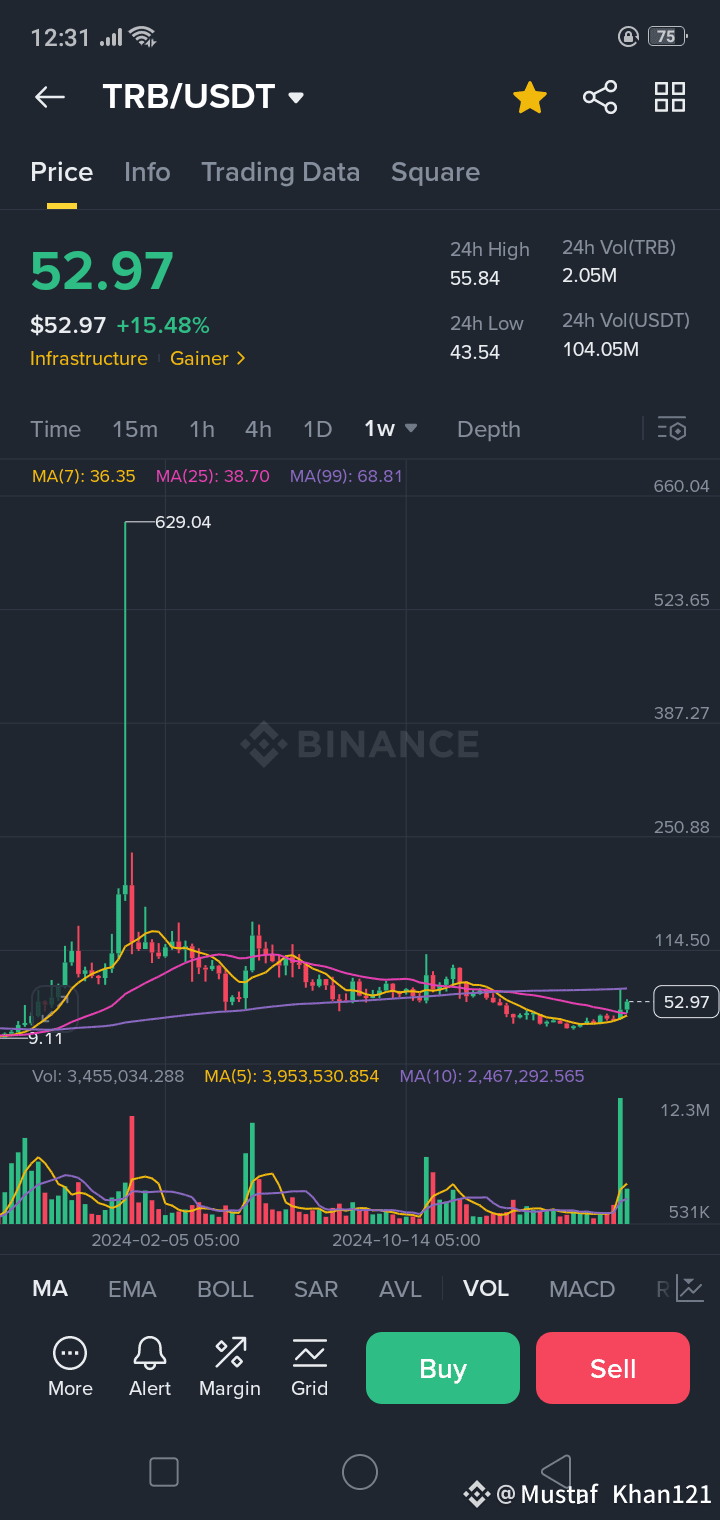Tap the green Buy button
720x1520 pixels.
click(x=443, y=1368)
